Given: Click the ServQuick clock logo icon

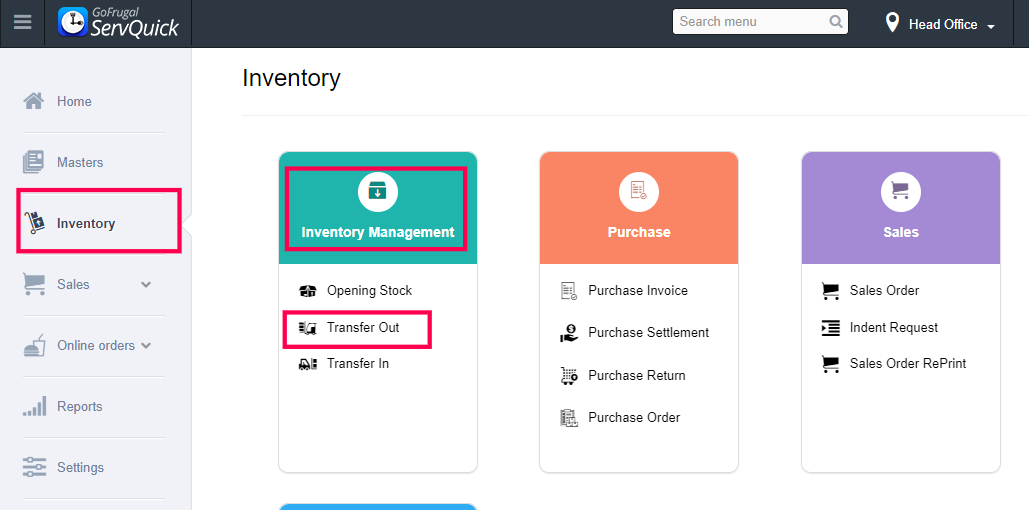Looking at the screenshot, I should pyautogui.click(x=73, y=22).
